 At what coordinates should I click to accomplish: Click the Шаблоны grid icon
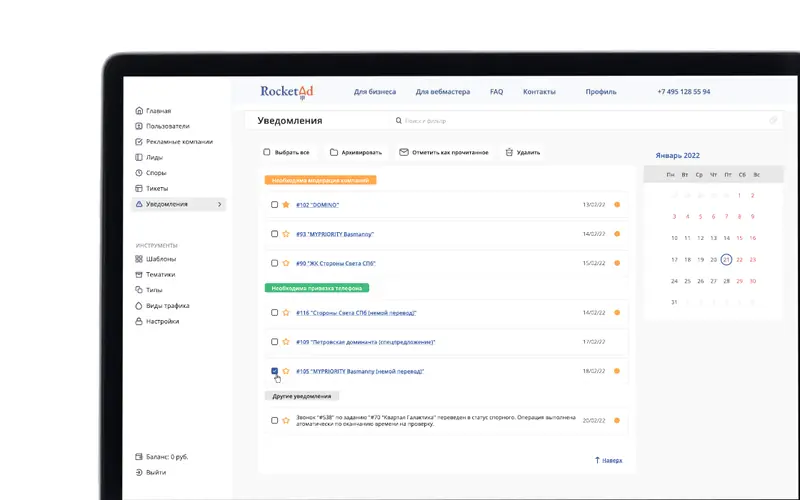tap(139, 259)
